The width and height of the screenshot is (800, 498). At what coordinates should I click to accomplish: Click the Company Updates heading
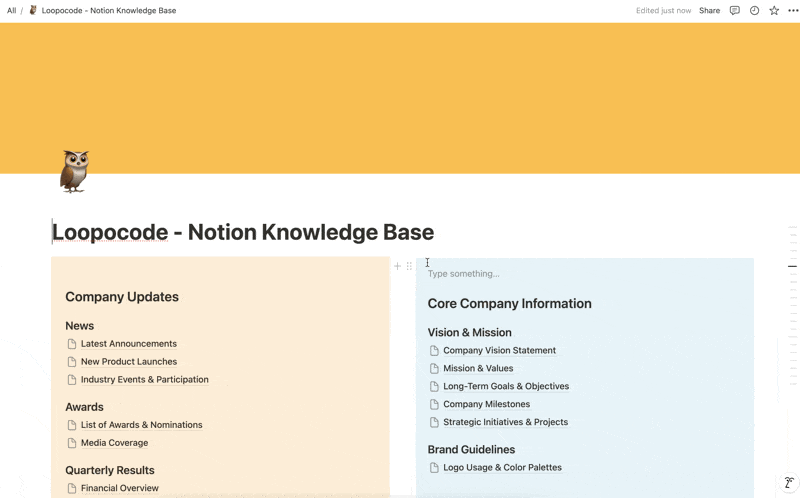click(x=122, y=297)
